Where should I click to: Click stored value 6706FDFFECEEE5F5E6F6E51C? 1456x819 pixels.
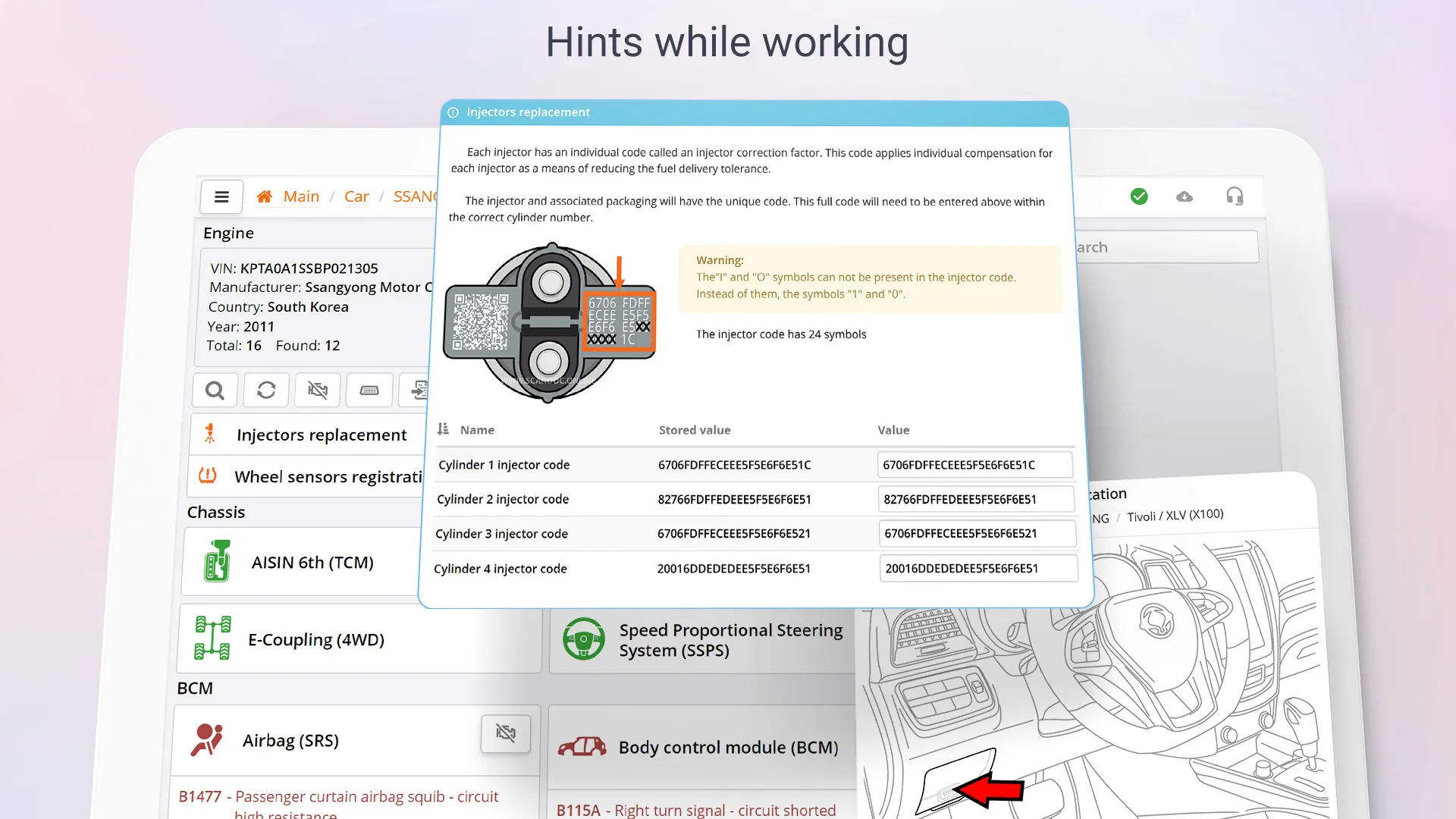(x=734, y=465)
